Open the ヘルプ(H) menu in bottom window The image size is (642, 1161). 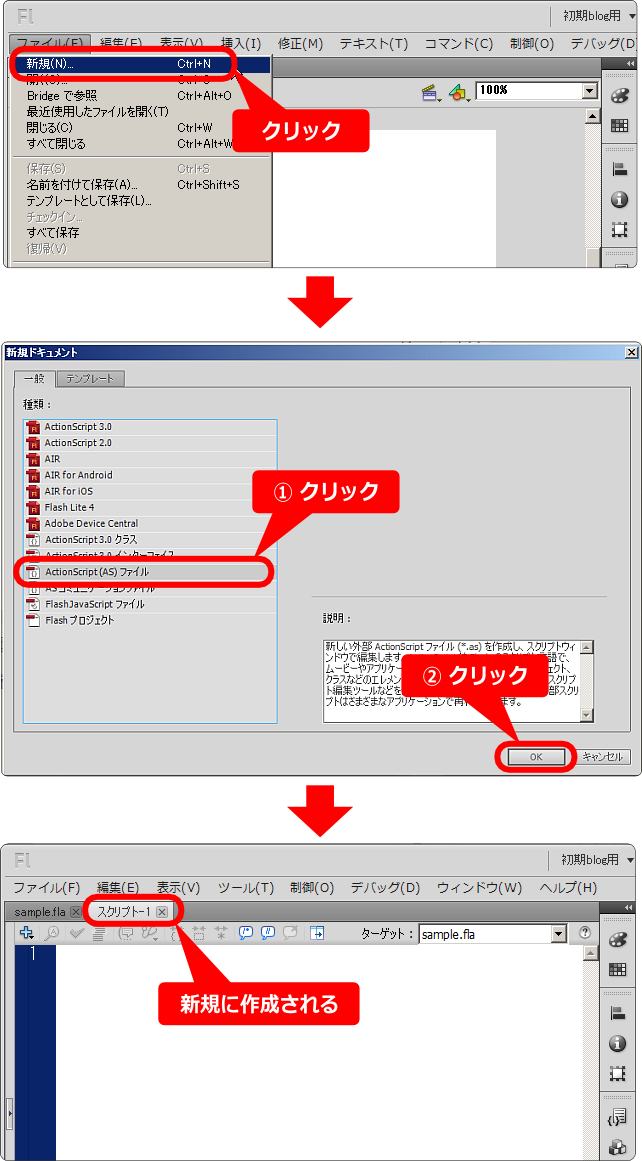[x=568, y=888]
